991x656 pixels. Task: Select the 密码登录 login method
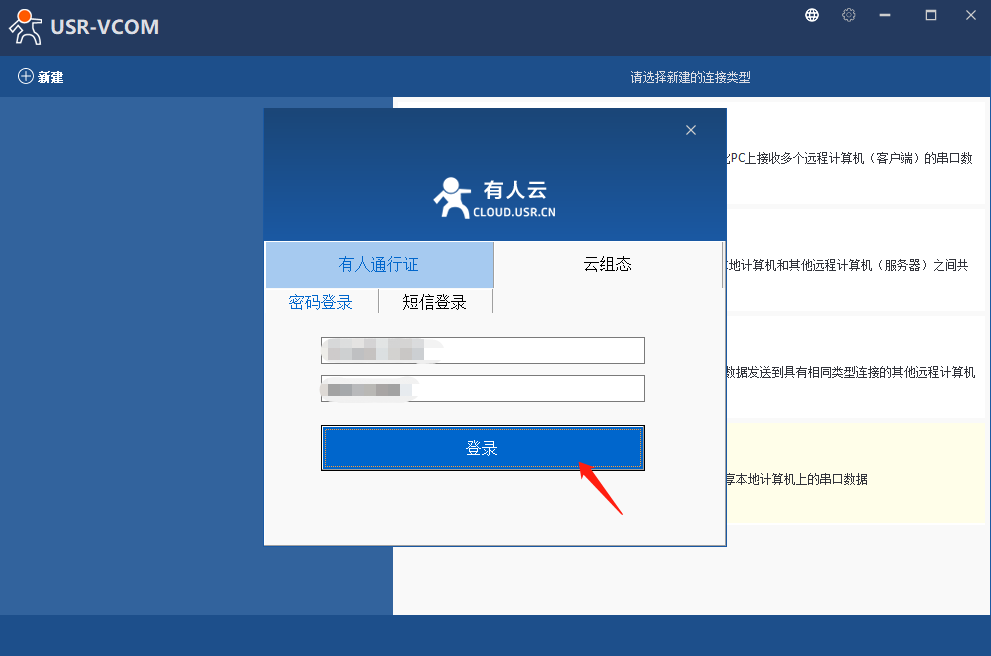[321, 302]
